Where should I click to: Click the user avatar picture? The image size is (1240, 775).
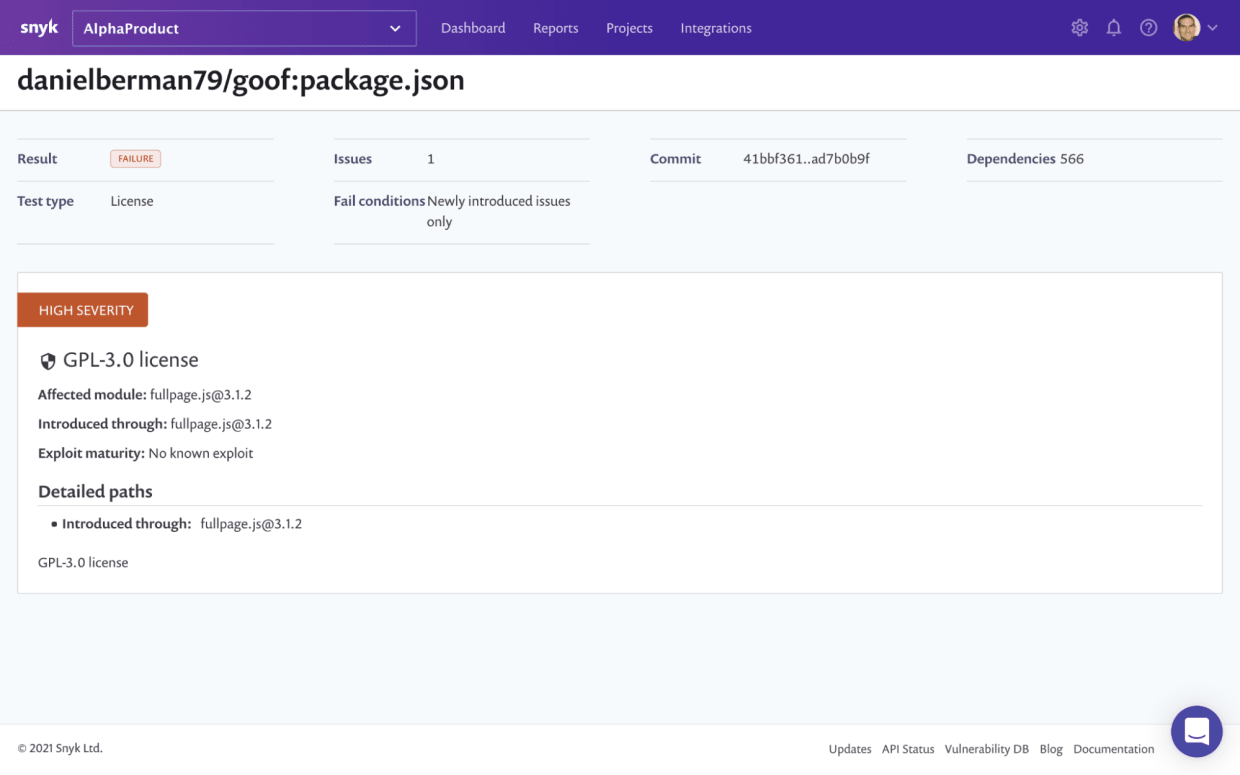tap(1186, 28)
